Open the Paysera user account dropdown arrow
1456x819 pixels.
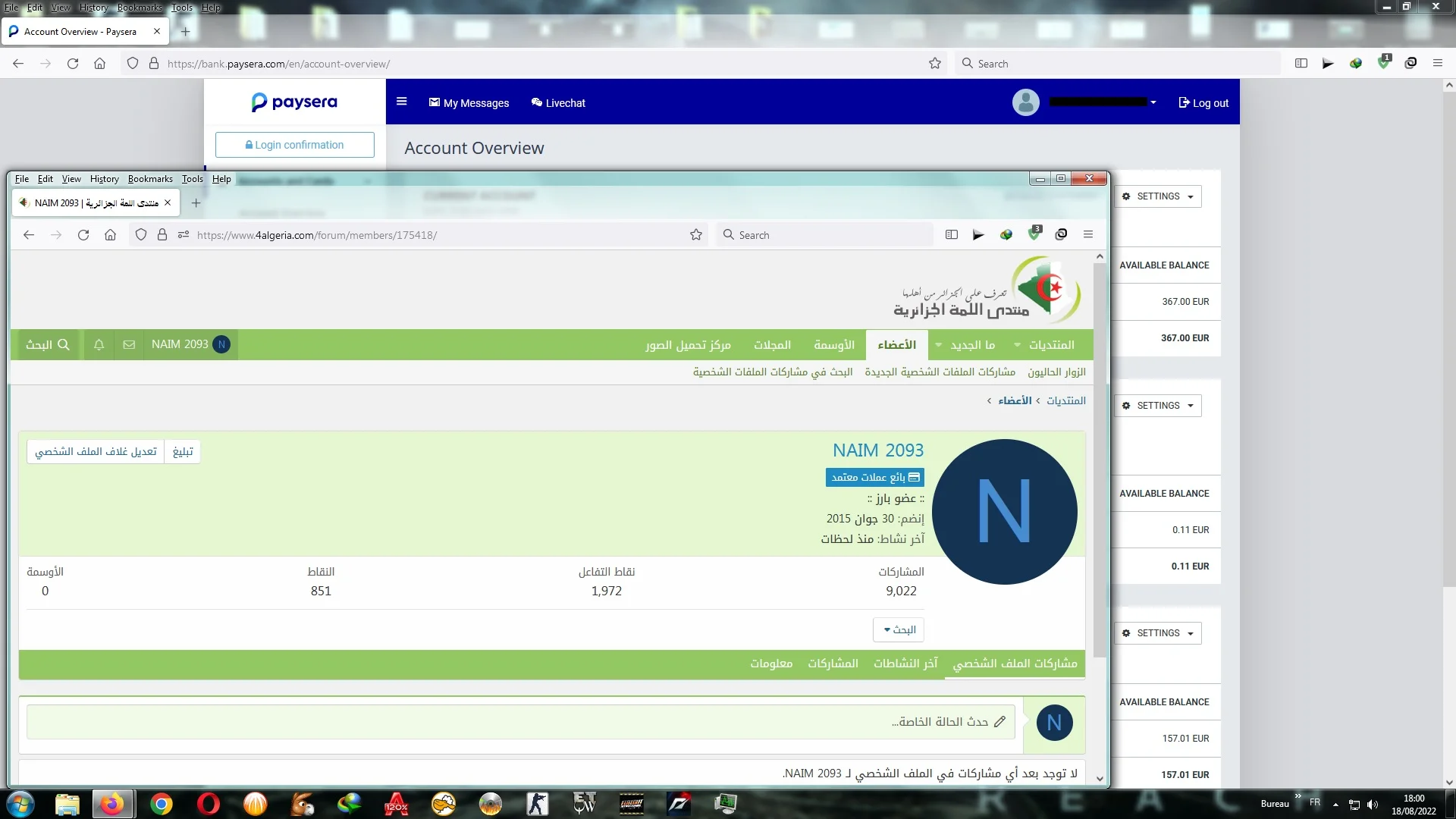(x=1153, y=102)
